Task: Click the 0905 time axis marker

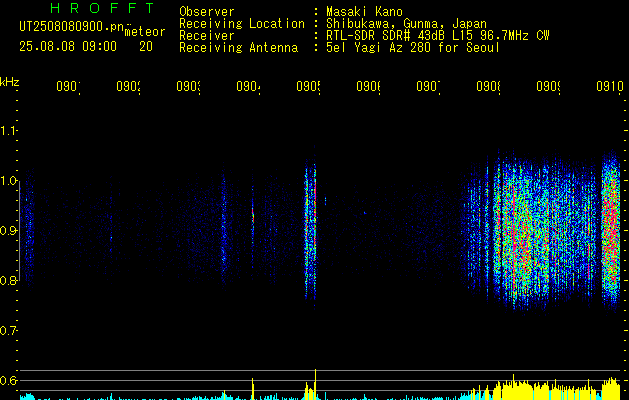Action: point(308,86)
